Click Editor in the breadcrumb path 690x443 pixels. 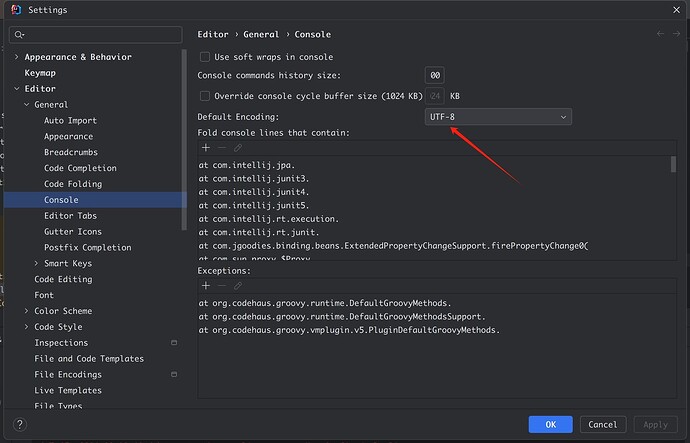coord(213,34)
